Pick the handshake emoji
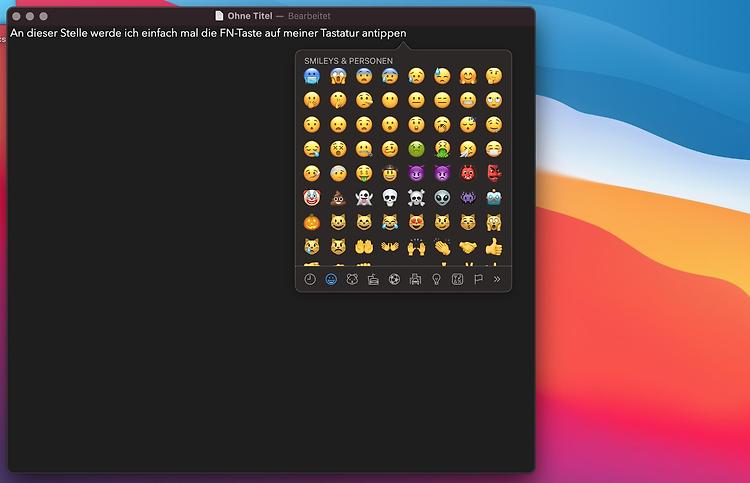The height and width of the screenshot is (483, 750). pyautogui.click(x=468, y=247)
